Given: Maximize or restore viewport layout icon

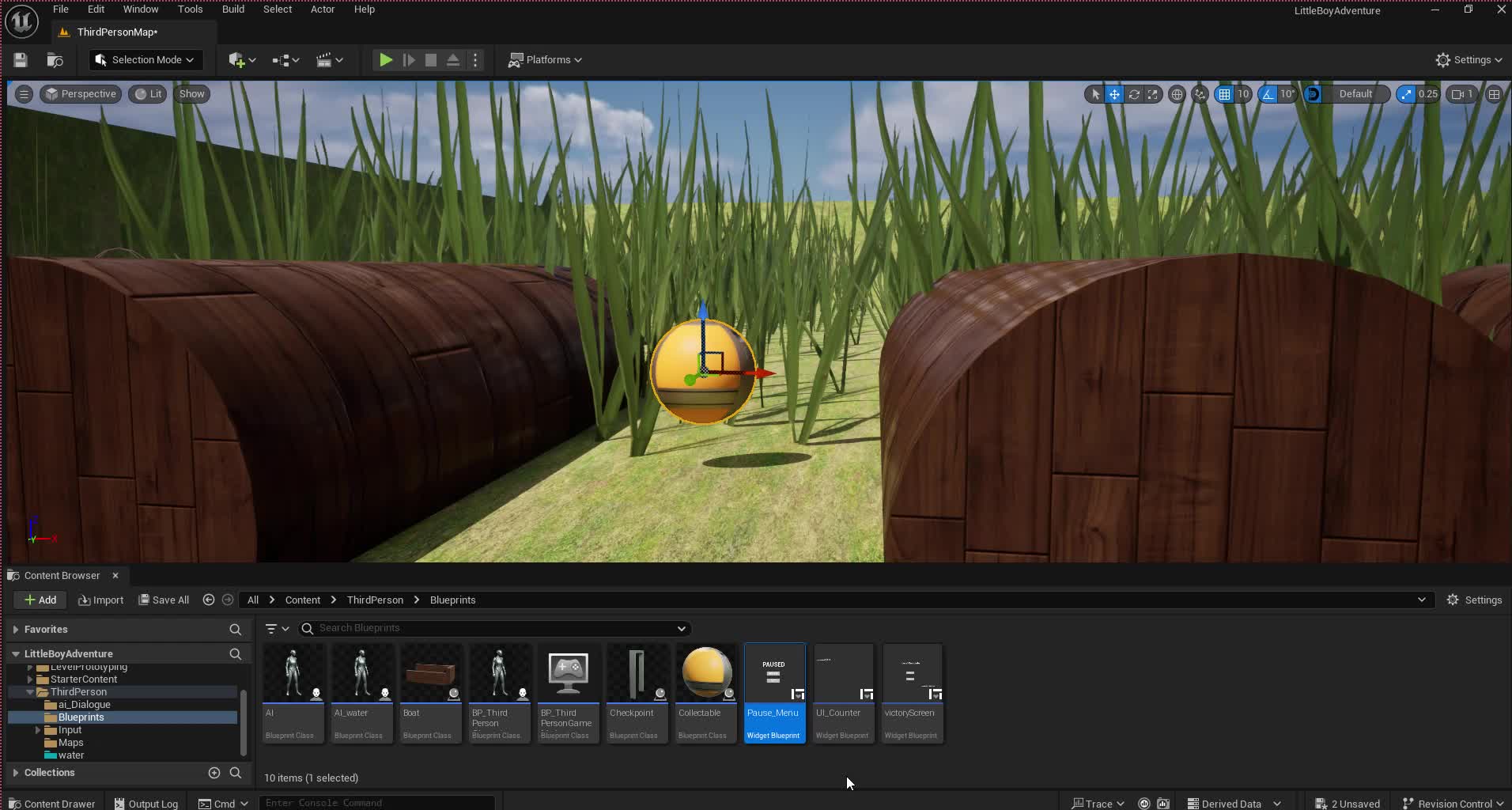Looking at the screenshot, I should (1494, 94).
